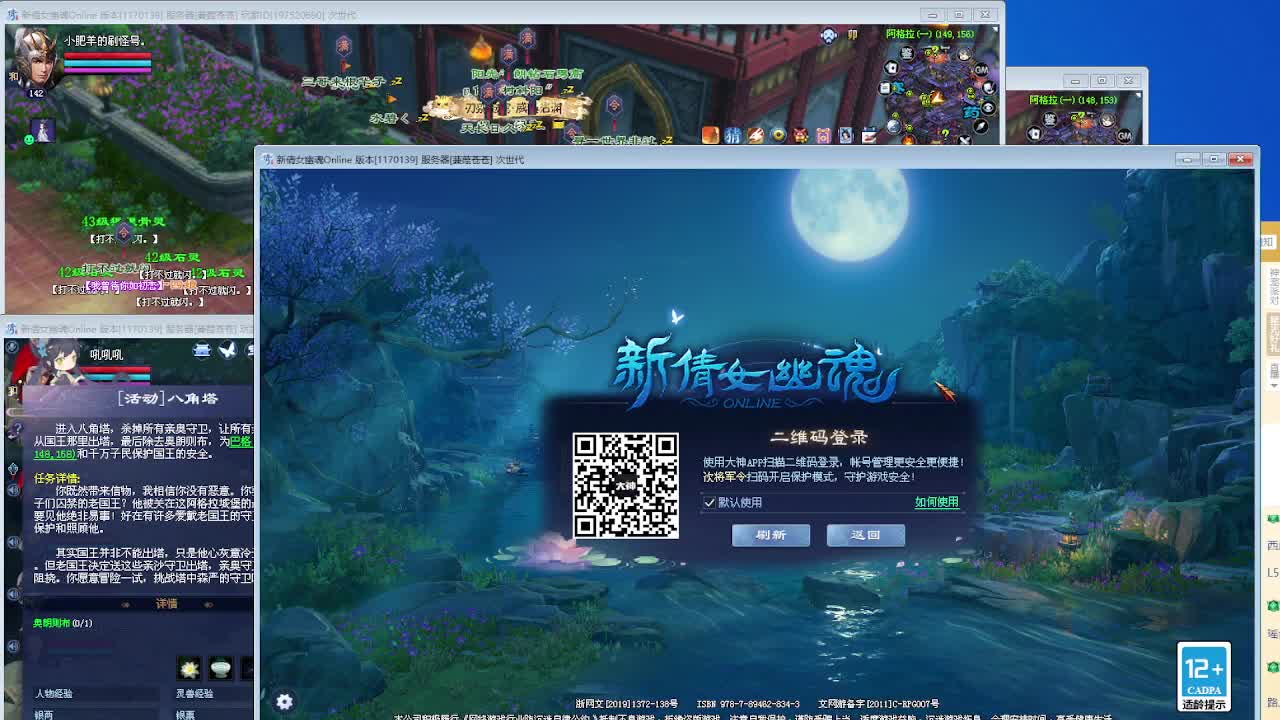Screen dimensions: 1280x720
Task: Click the 药 medicine icon on the minimap
Action: point(971,112)
